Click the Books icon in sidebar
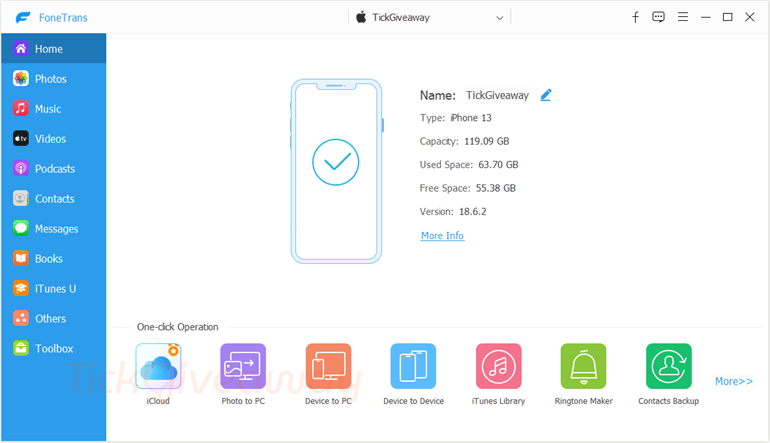Image resolution: width=770 pixels, height=443 pixels. point(21,258)
